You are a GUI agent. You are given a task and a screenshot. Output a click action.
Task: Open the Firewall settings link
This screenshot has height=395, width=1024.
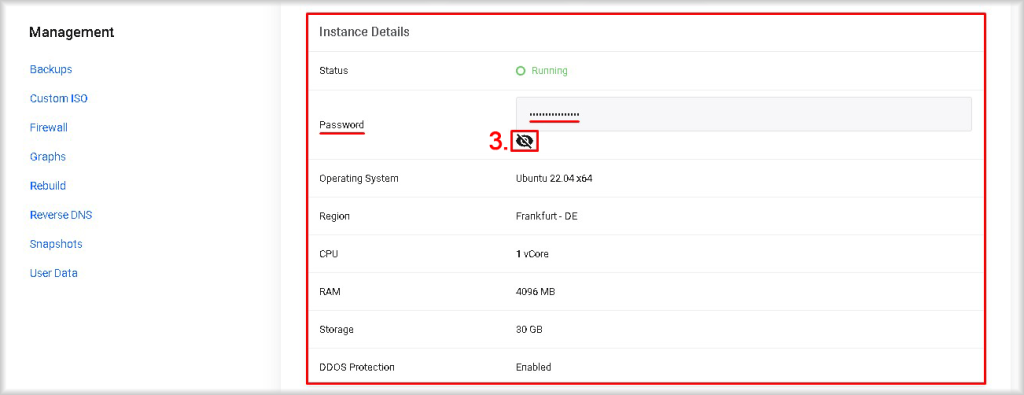point(49,127)
